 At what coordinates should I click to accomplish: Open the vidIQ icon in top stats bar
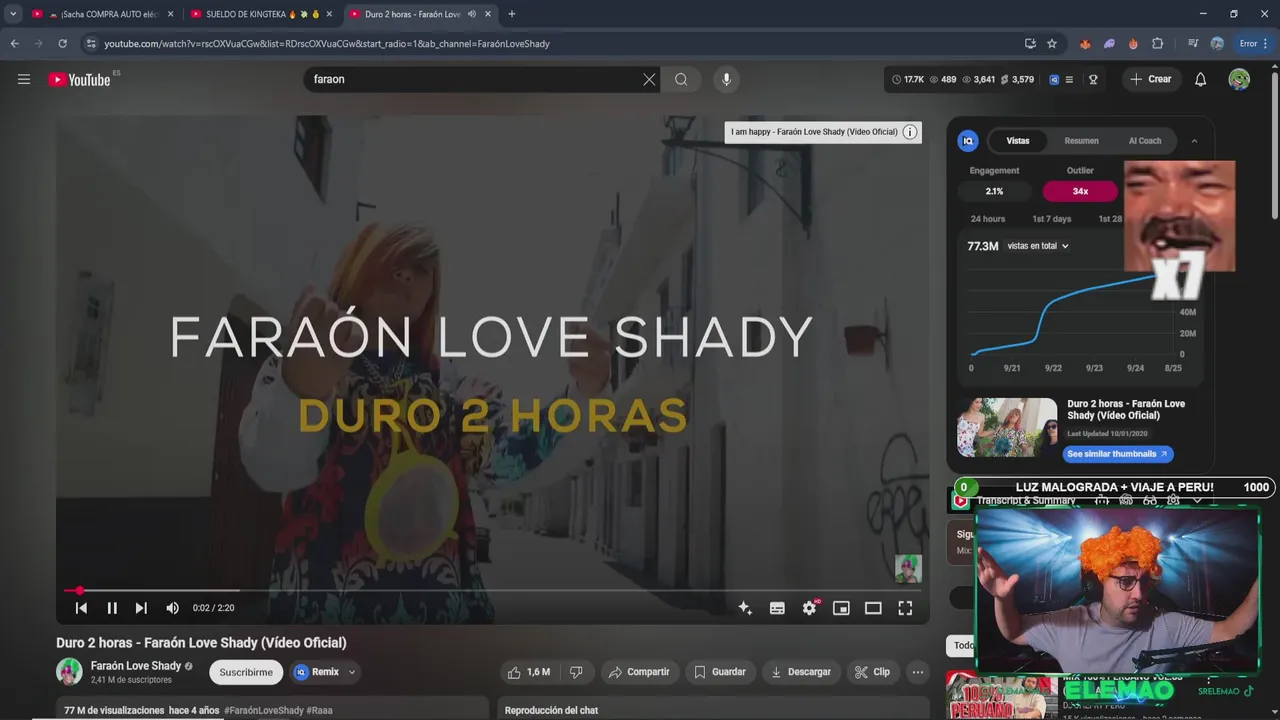click(x=1054, y=79)
